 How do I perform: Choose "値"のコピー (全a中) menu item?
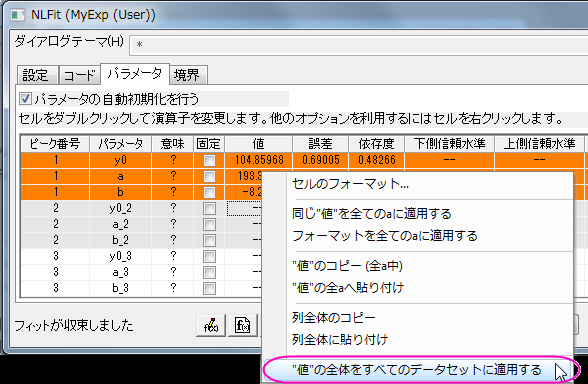pos(429,266)
